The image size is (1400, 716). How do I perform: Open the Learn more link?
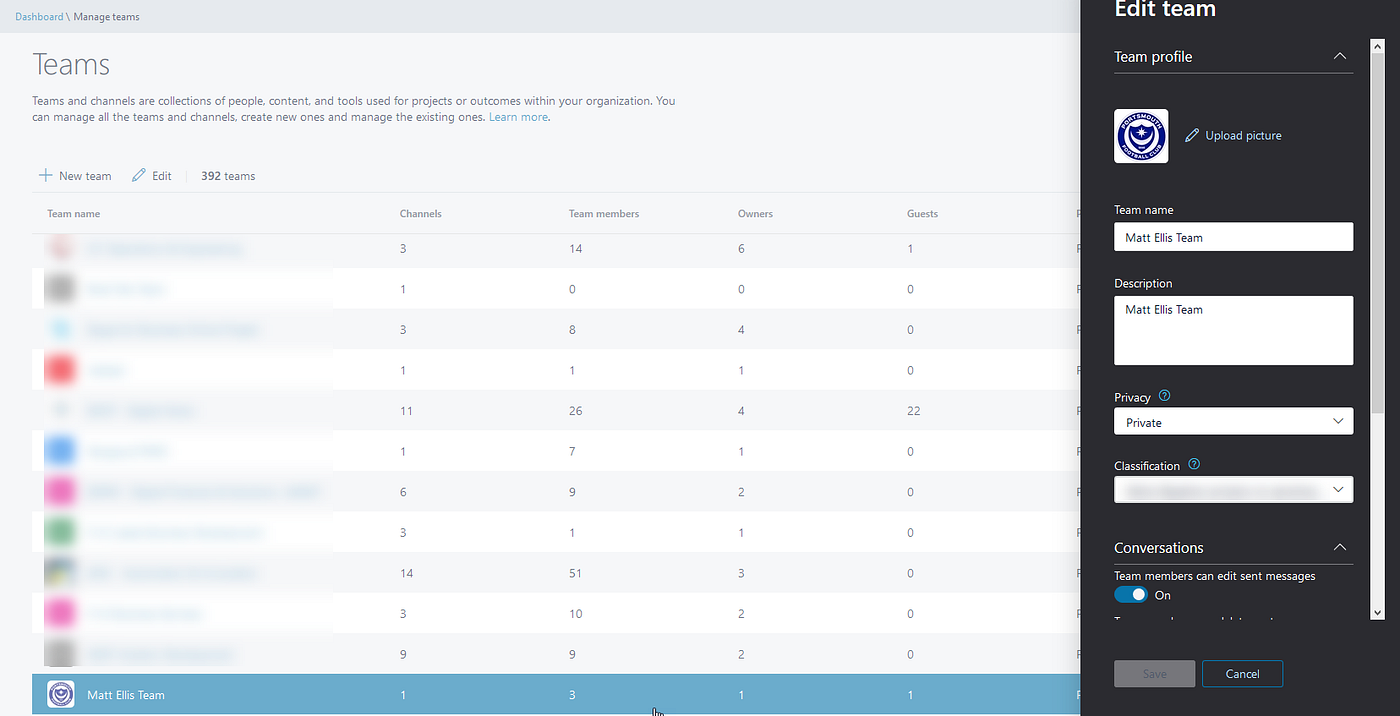[x=518, y=117]
